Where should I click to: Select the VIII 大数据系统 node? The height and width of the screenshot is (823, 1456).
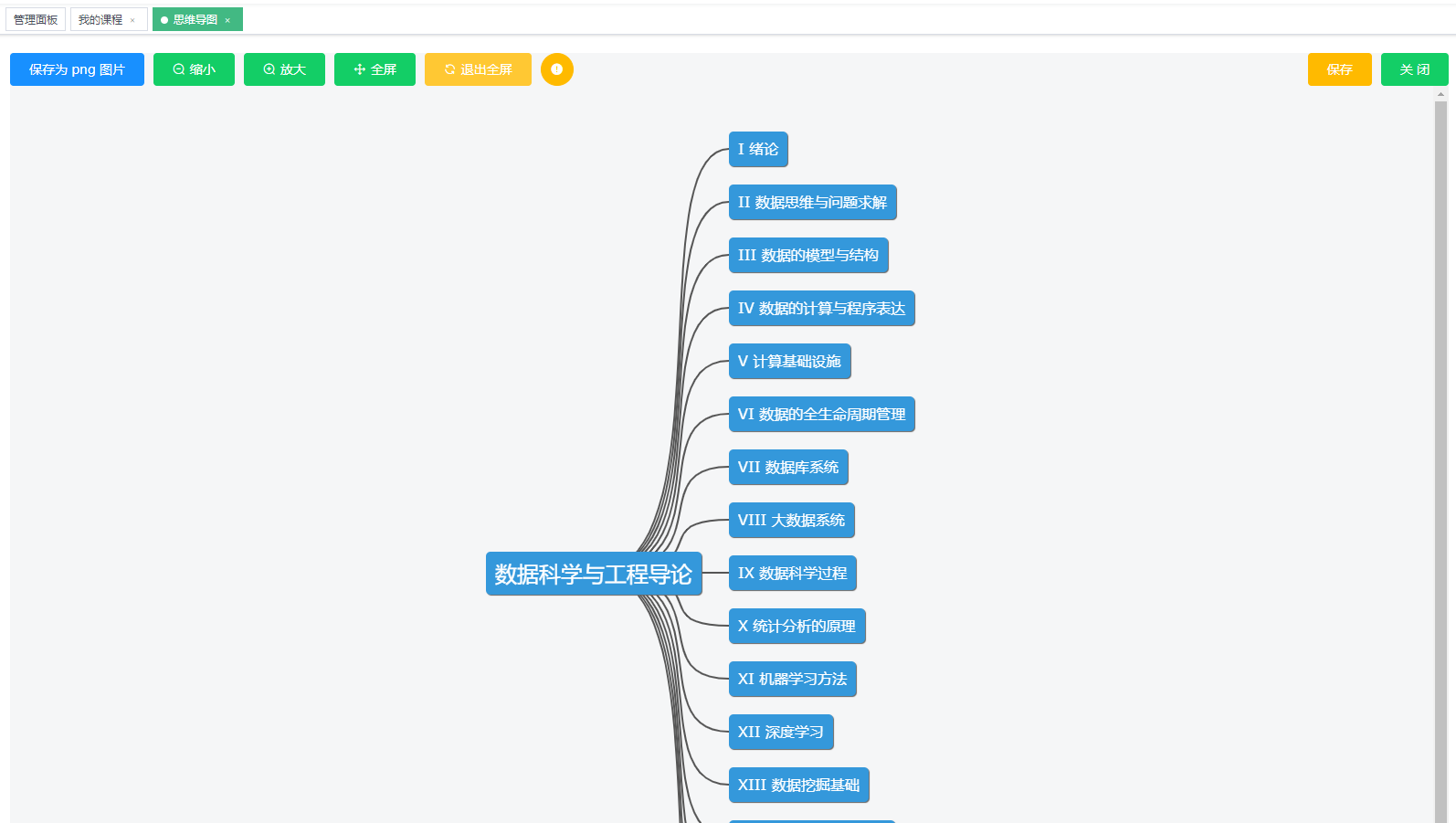point(791,521)
